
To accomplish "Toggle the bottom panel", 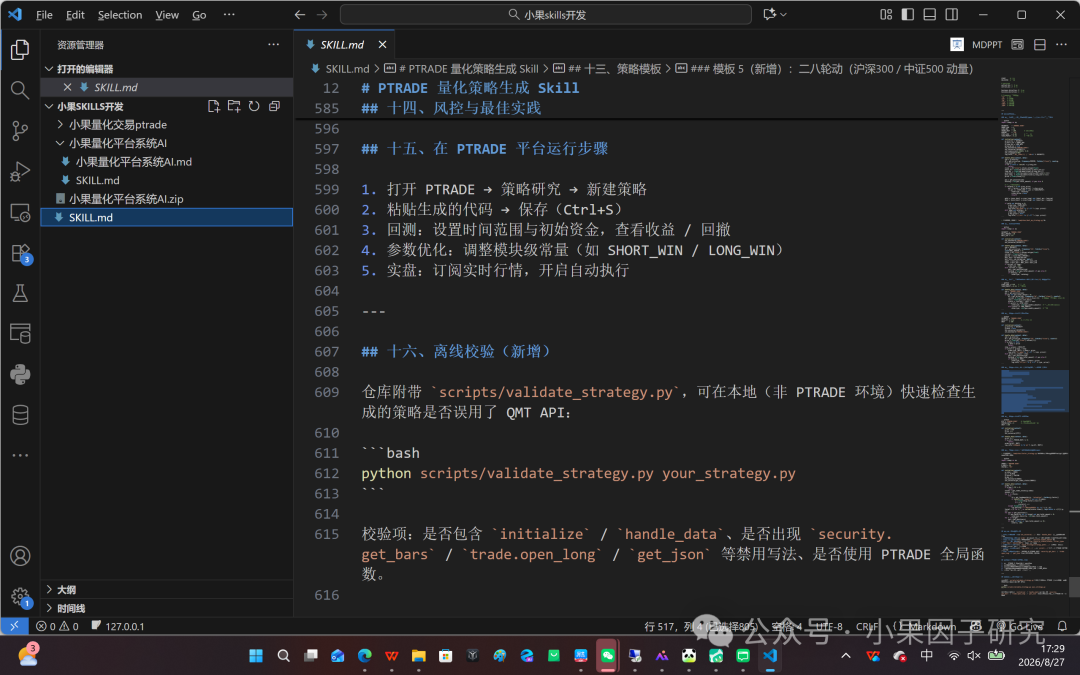I will 929,14.
